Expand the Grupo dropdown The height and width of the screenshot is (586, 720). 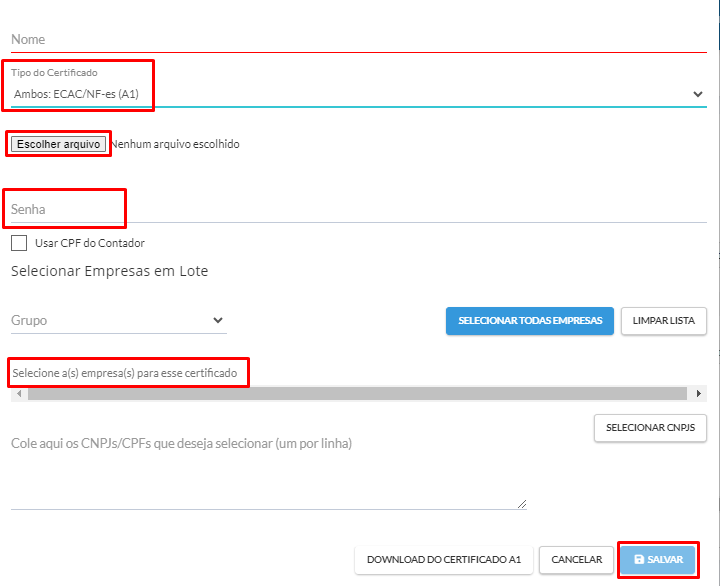tap(118, 320)
